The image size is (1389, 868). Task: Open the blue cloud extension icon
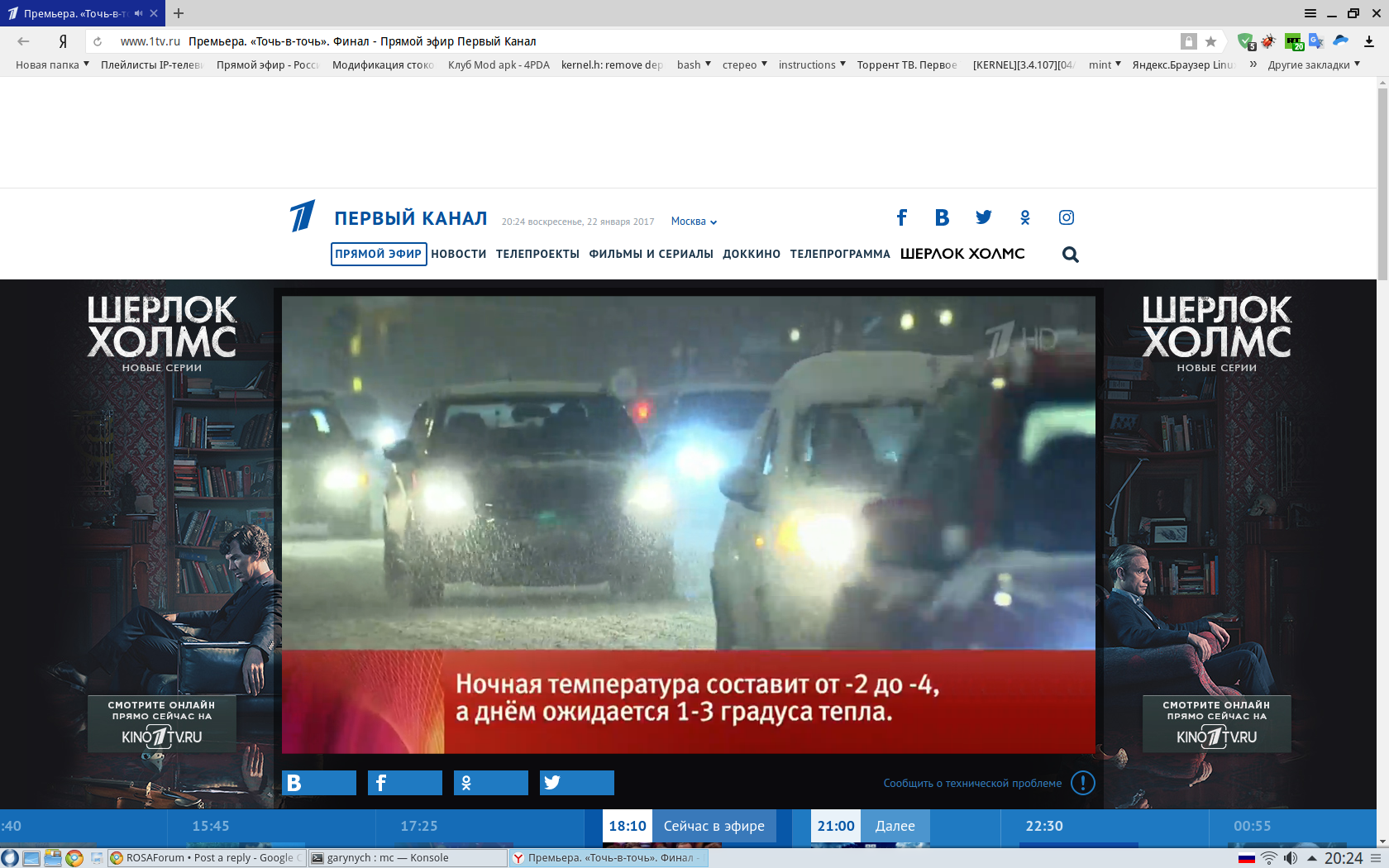[x=1341, y=41]
